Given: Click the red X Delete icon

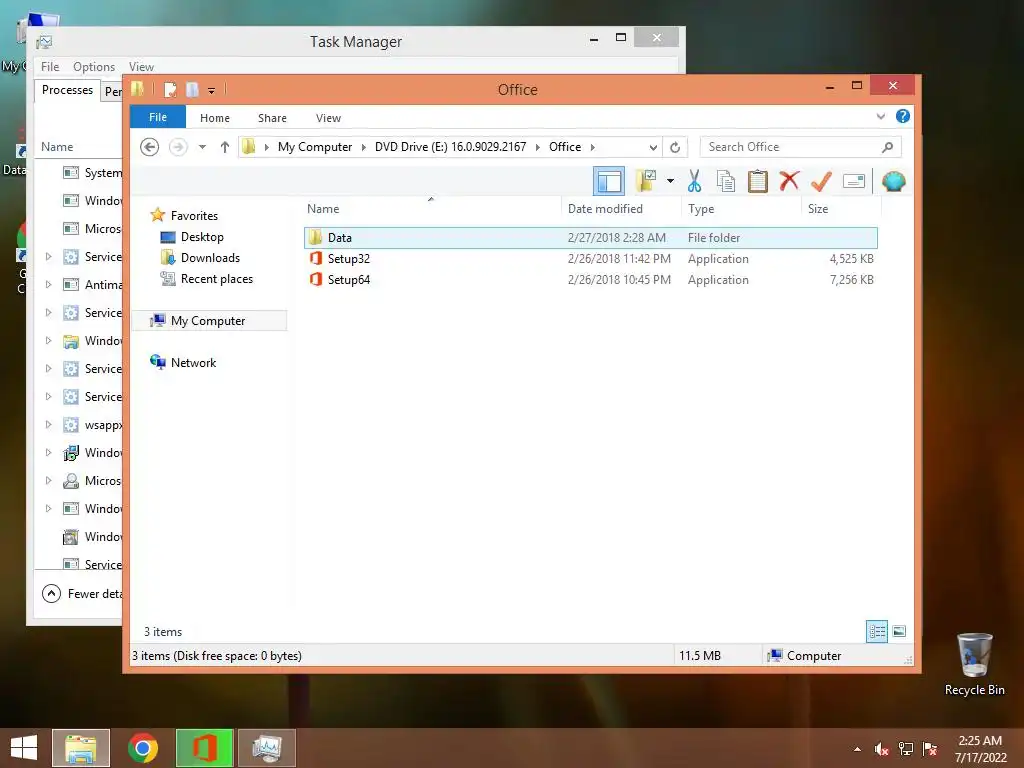Looking at the screenshot, I should click(789, 180).
